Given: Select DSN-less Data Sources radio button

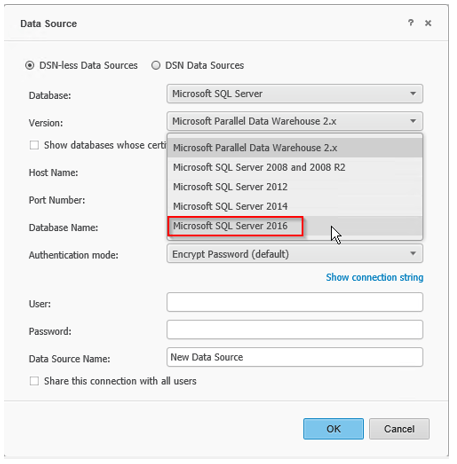Looking at the screenshot, I should 30,65.
